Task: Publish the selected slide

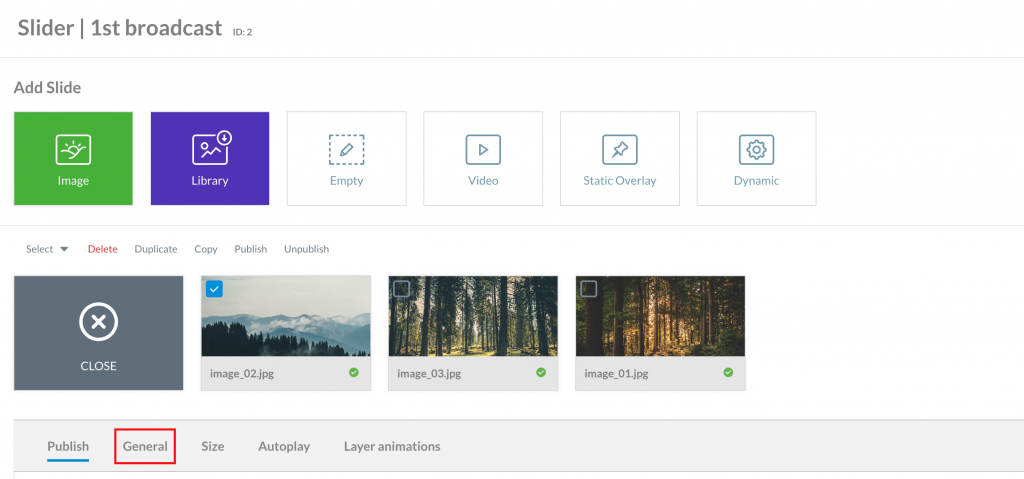Action: 251,249
